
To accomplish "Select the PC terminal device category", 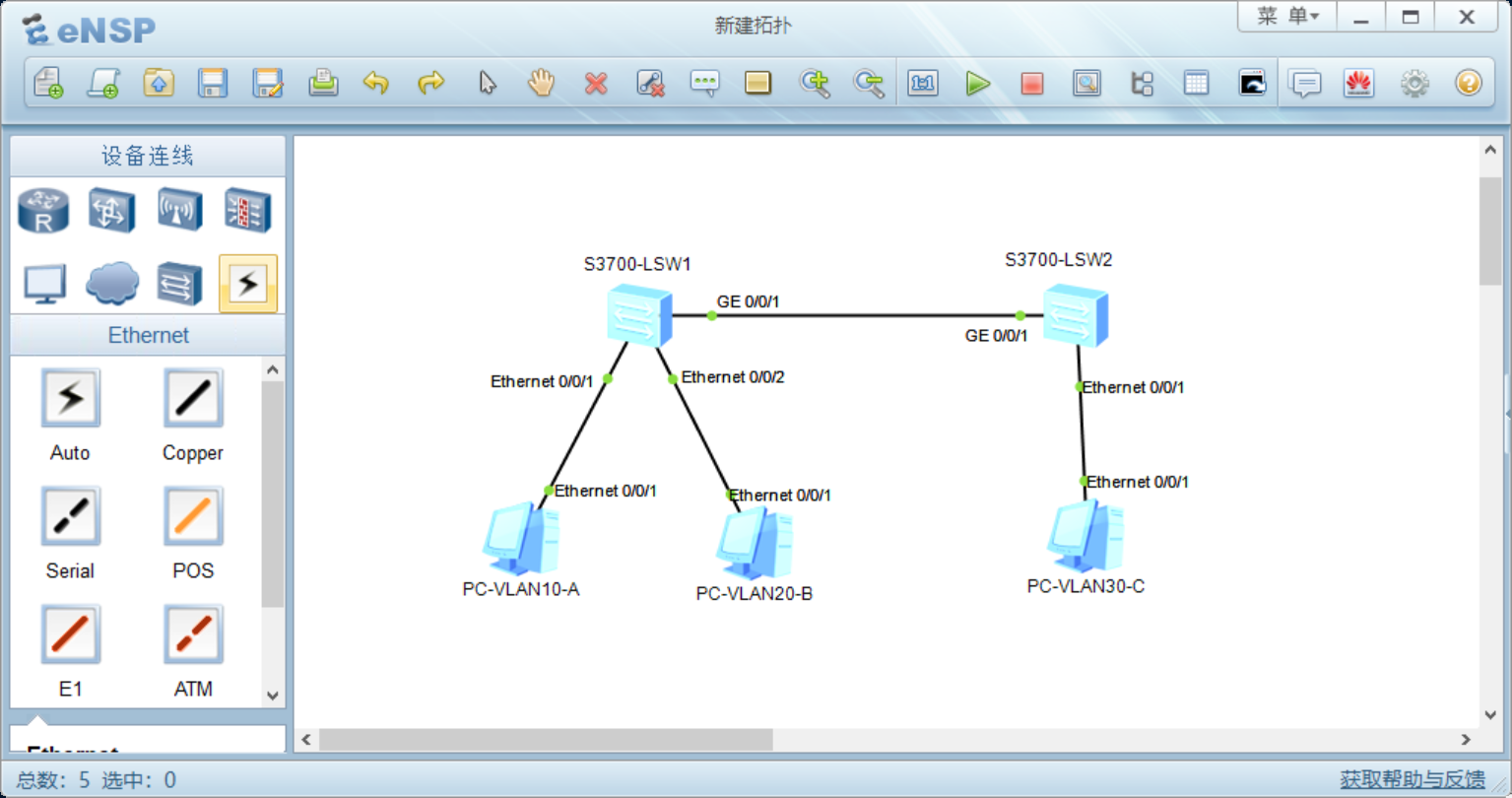I will [43, 284].
